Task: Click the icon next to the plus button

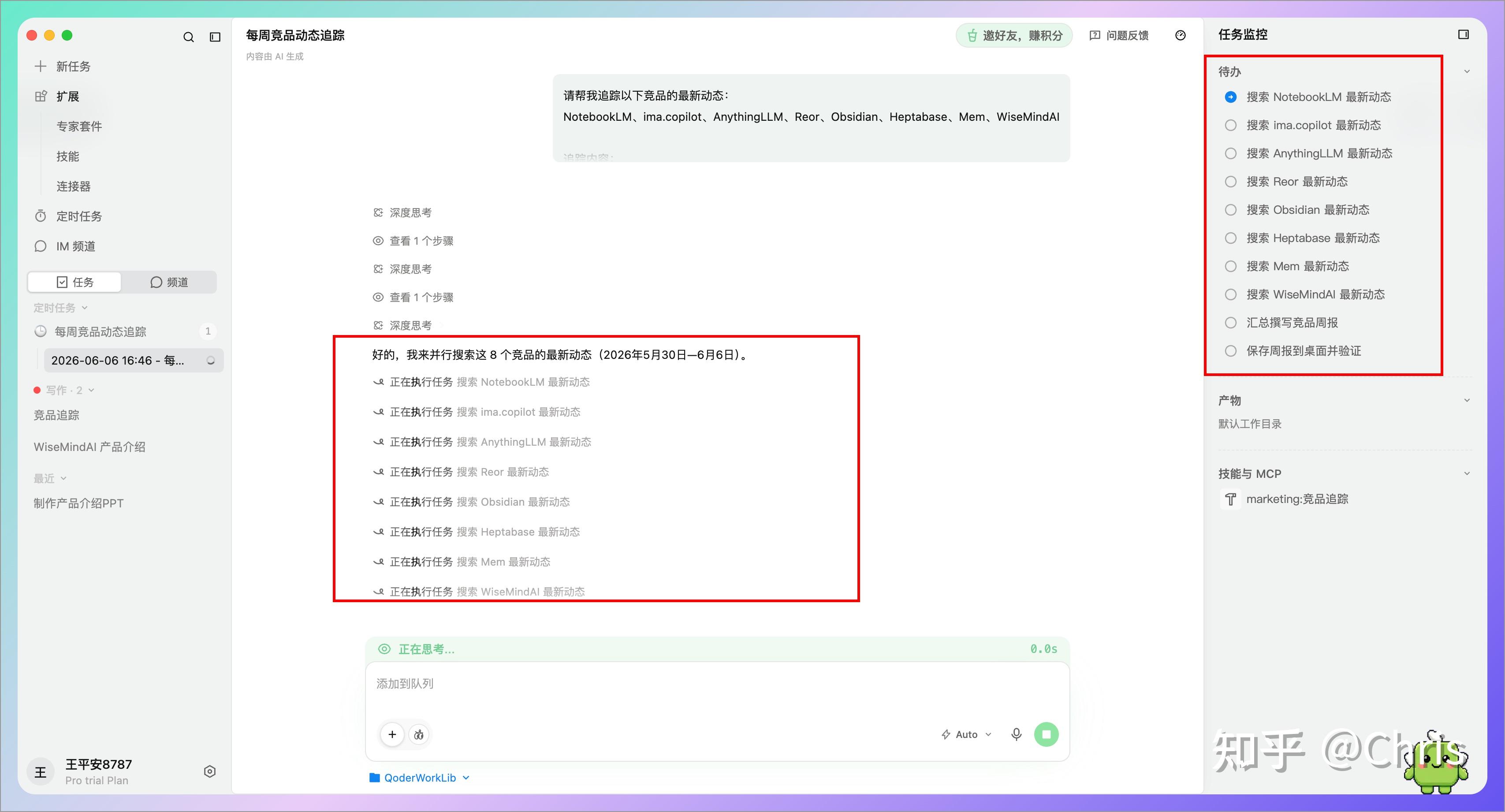Action: click(419, 734)
